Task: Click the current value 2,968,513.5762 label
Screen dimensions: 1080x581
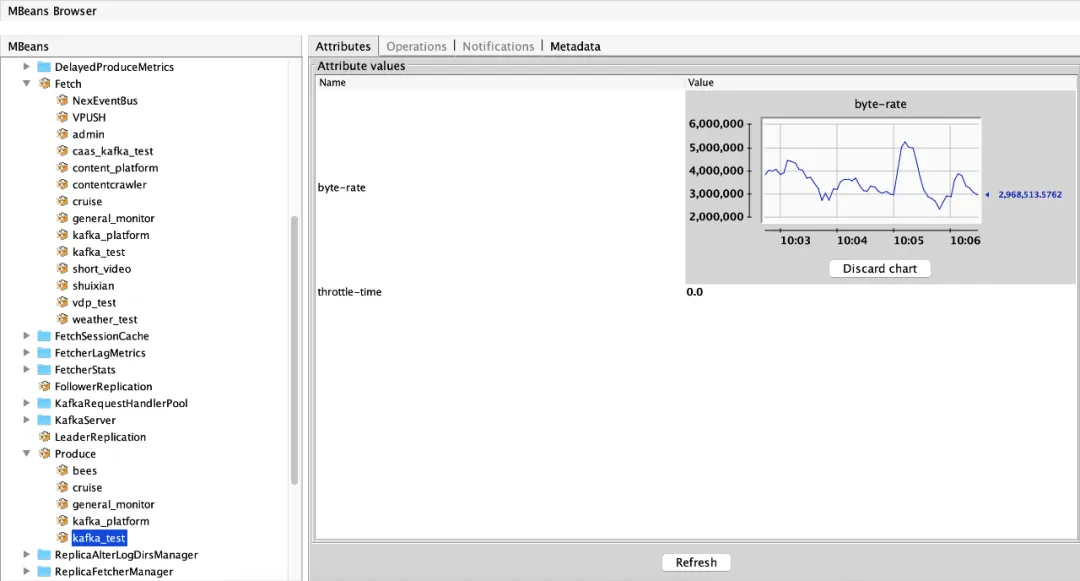Action: pyautogui.click(x=1030, y=195)
